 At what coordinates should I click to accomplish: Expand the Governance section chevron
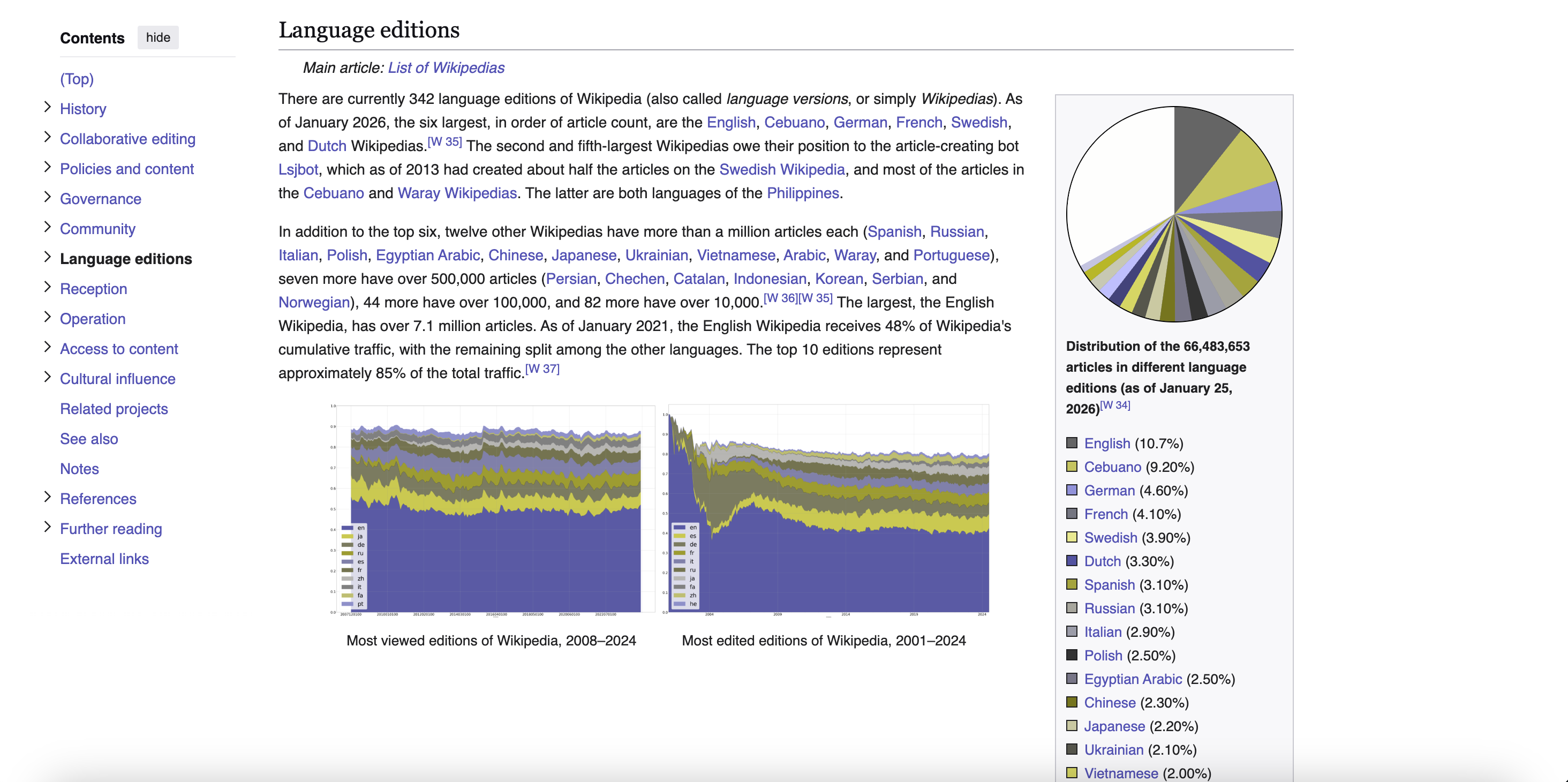(48, 197)
